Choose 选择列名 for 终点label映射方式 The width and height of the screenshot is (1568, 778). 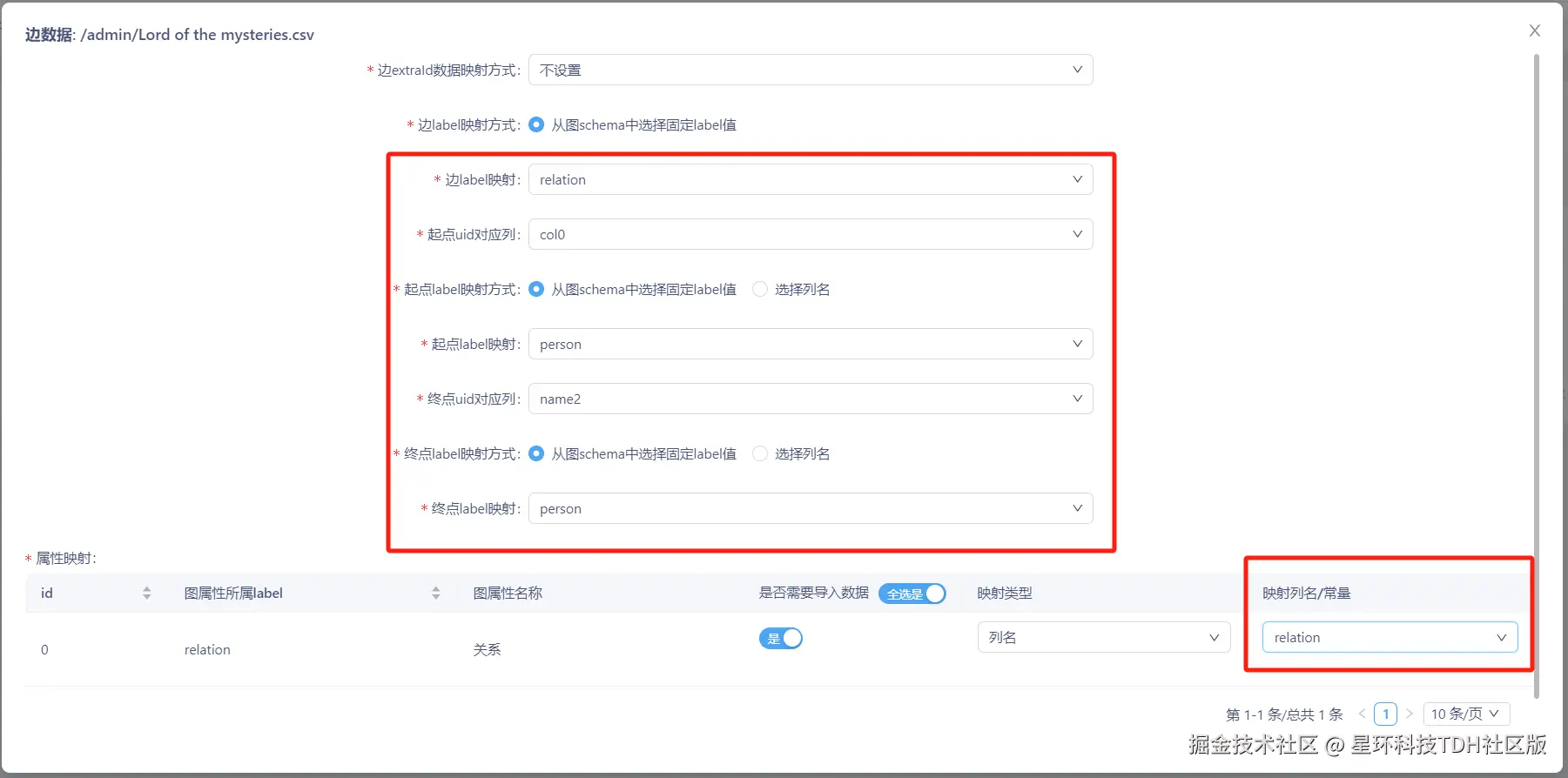(760, 453)
